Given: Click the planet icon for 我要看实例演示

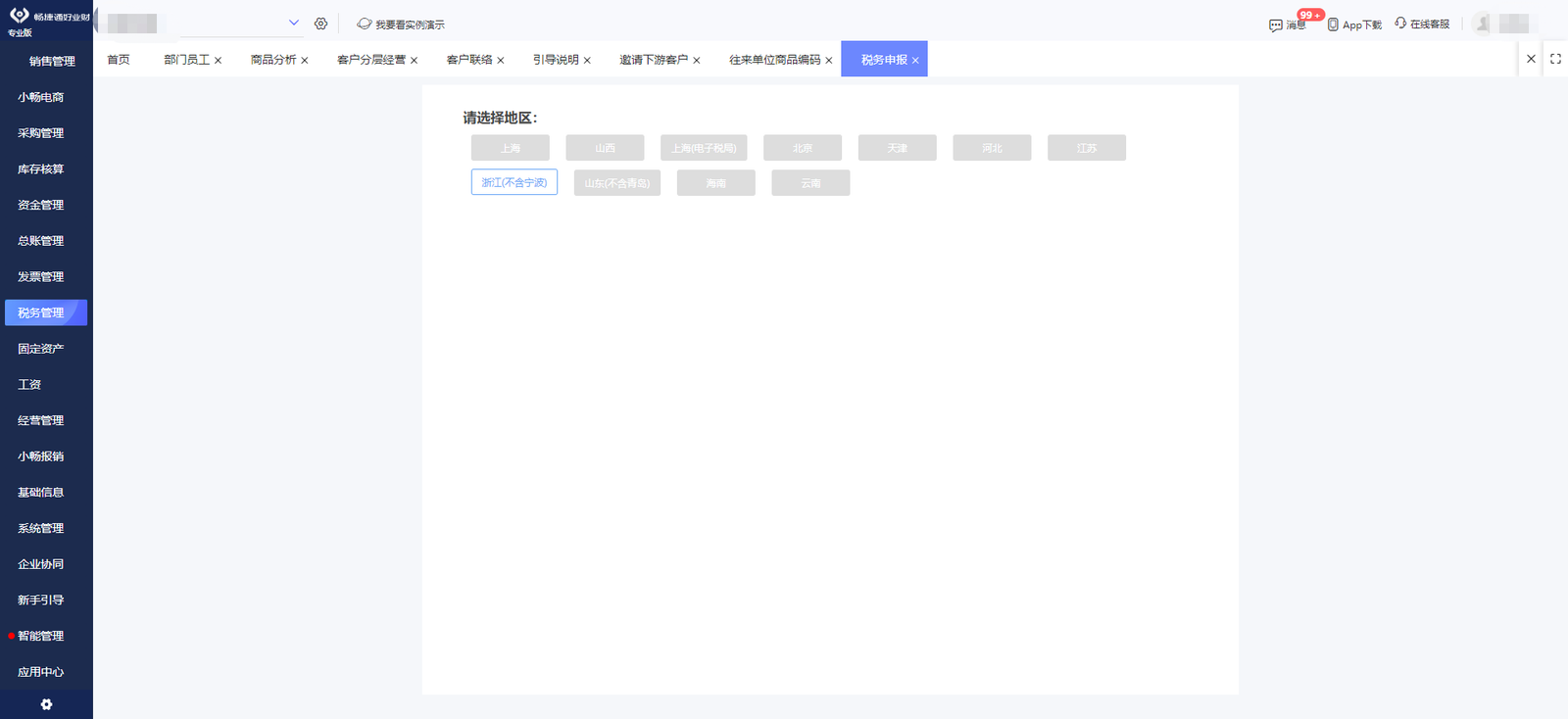Looking at the screenshot, I should (364, 24).
